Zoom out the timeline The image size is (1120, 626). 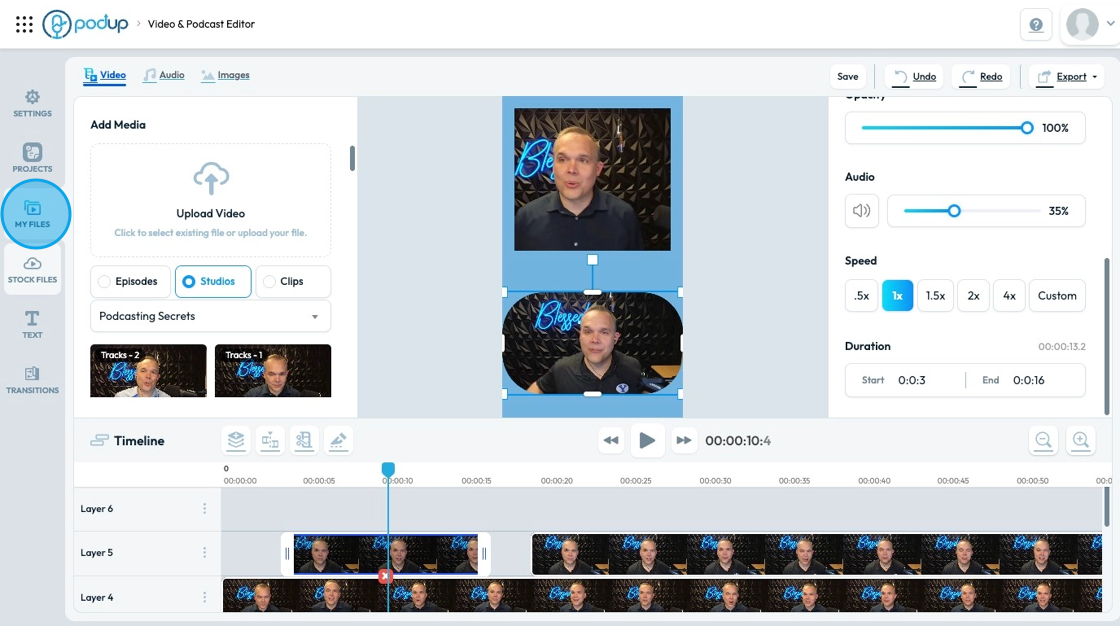tap(1043, 441)
